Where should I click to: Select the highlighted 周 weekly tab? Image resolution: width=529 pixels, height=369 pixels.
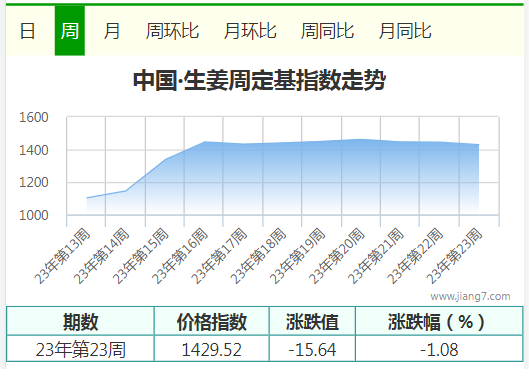70,31
